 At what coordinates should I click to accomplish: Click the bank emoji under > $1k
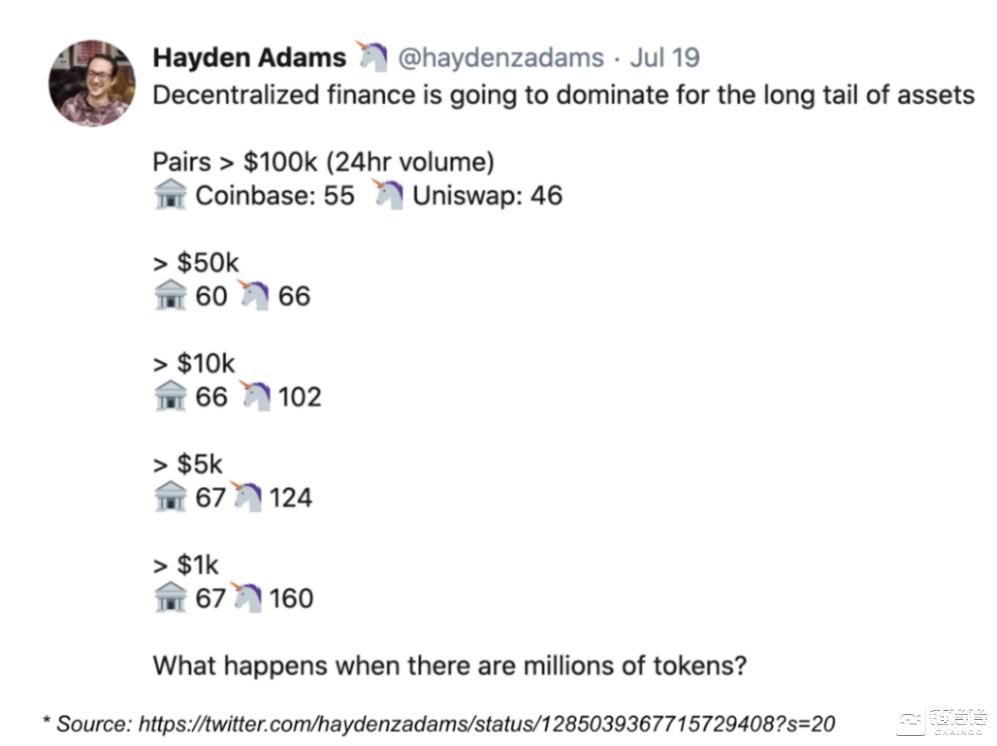(x=170, y=598)
